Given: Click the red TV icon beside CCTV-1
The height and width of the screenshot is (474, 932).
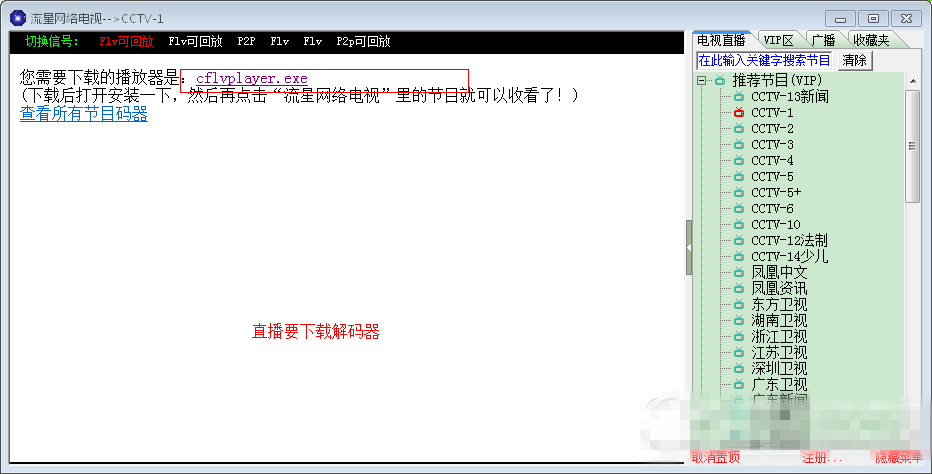Looking at the screenshot, I should point(739,112).
